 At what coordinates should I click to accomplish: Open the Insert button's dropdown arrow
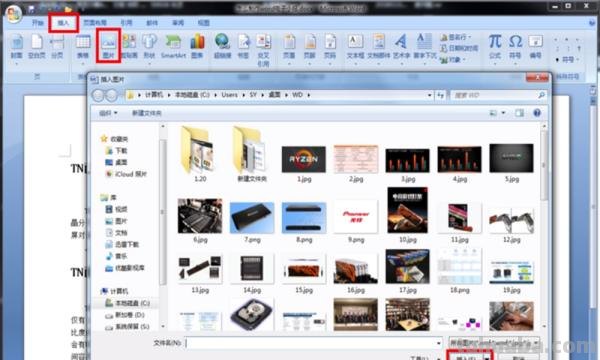tap(486, 357)
